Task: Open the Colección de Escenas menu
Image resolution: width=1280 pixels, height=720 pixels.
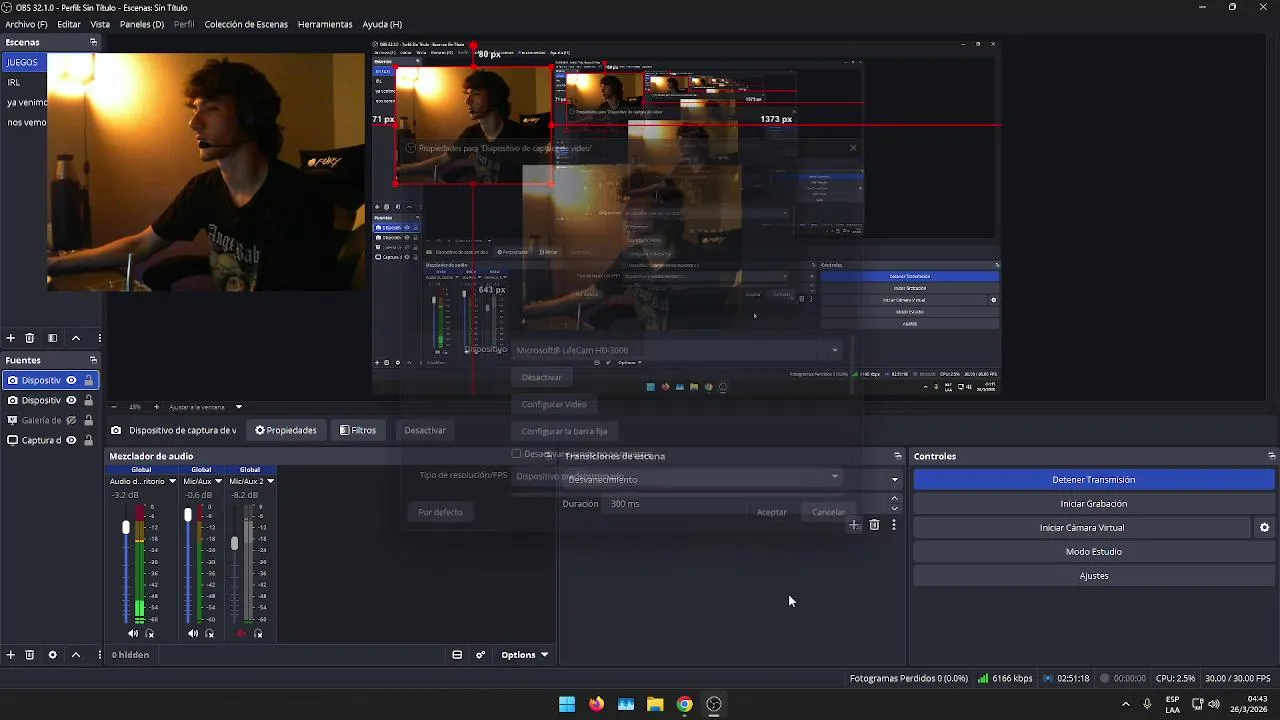Action: point(246,24)
